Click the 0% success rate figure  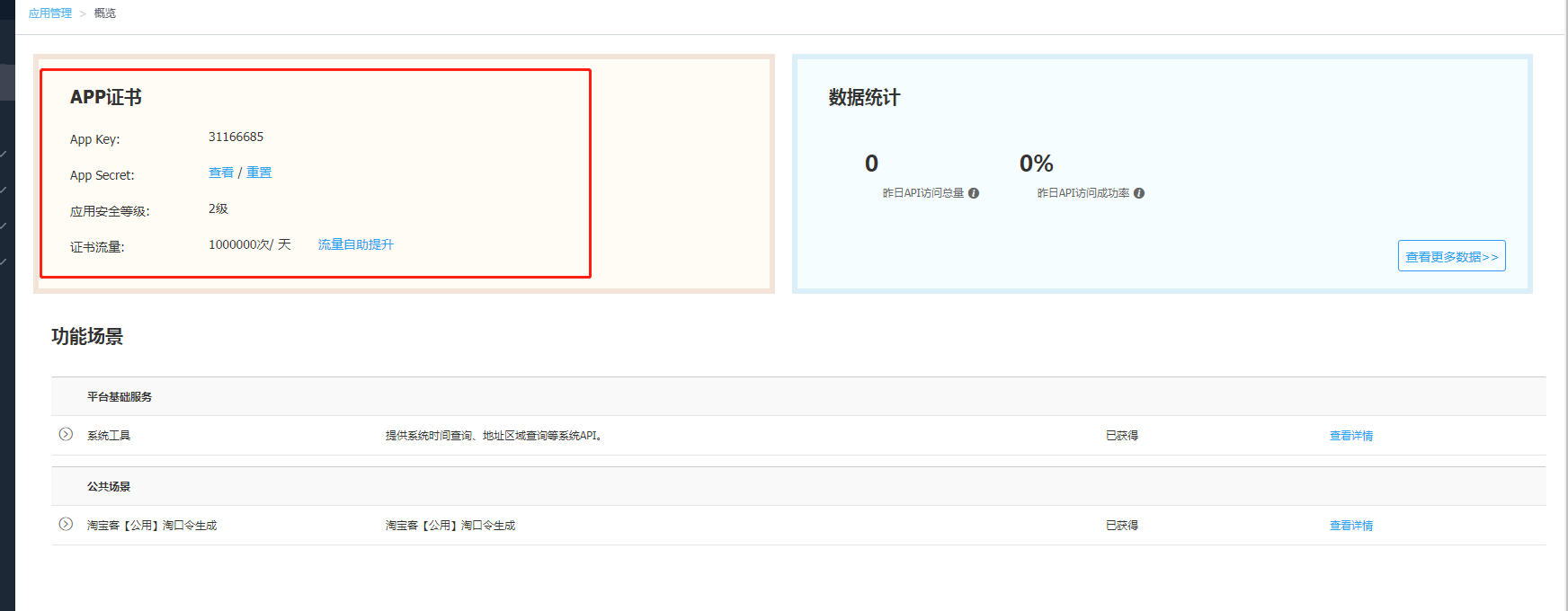pos(1036,164)
